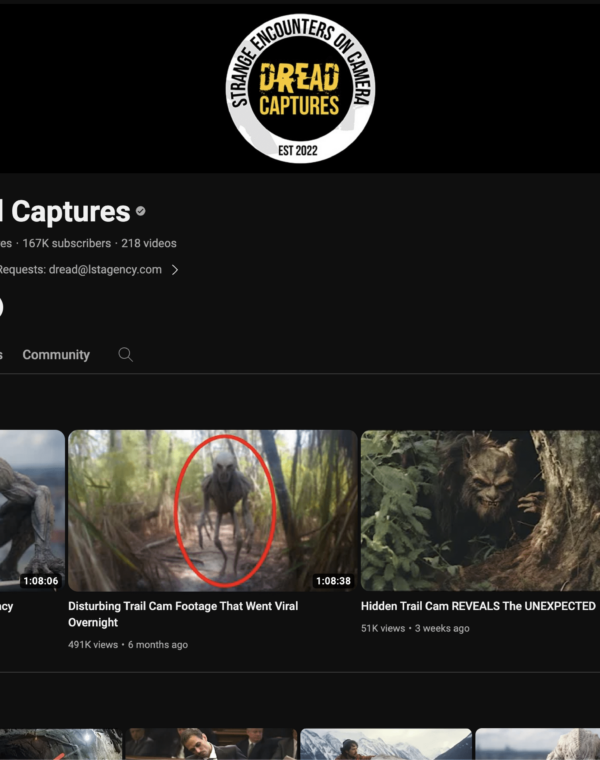Click the '218 videos' text
The image size is (600, 760).
point(149,243)
